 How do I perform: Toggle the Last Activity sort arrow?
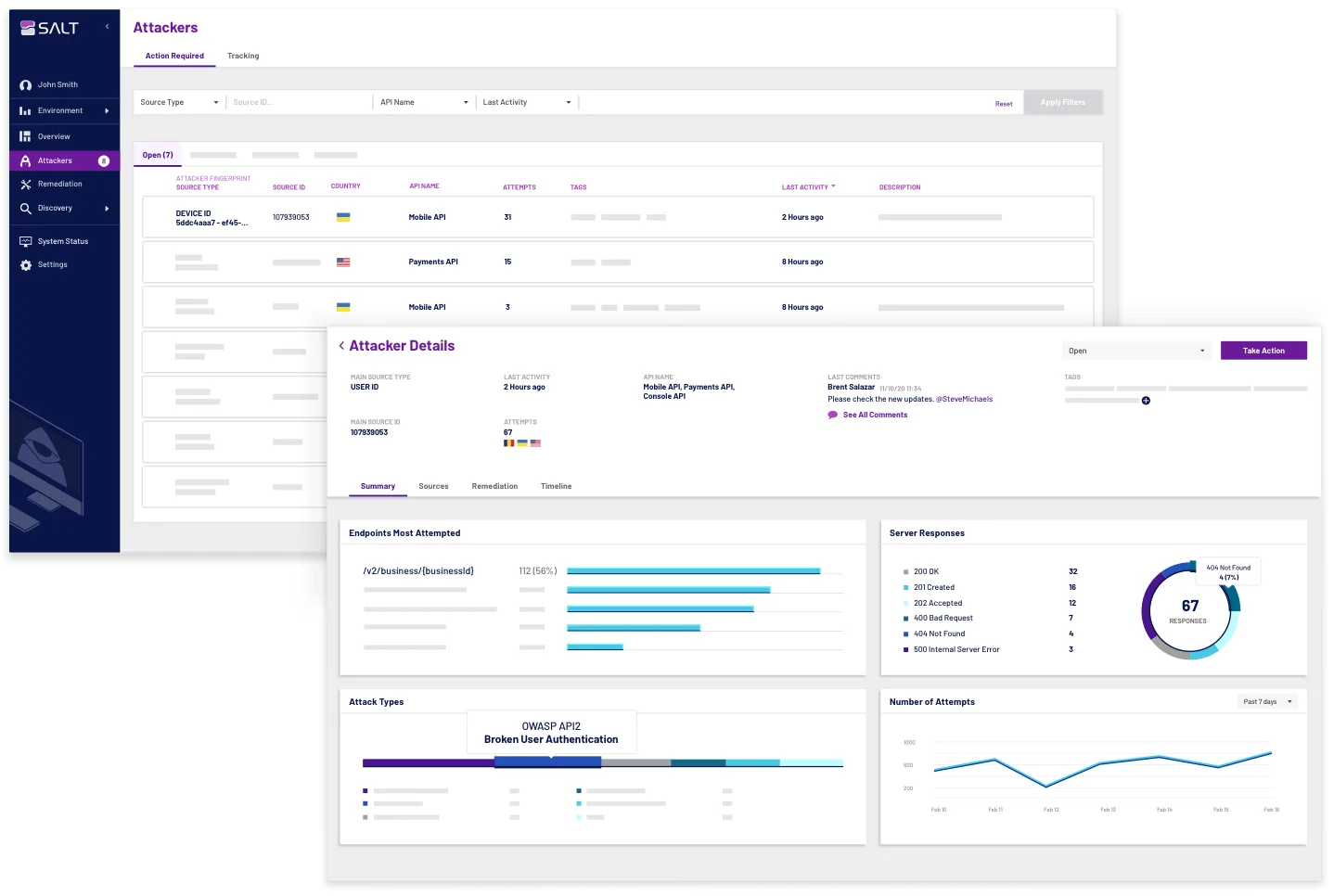[832, 186]
